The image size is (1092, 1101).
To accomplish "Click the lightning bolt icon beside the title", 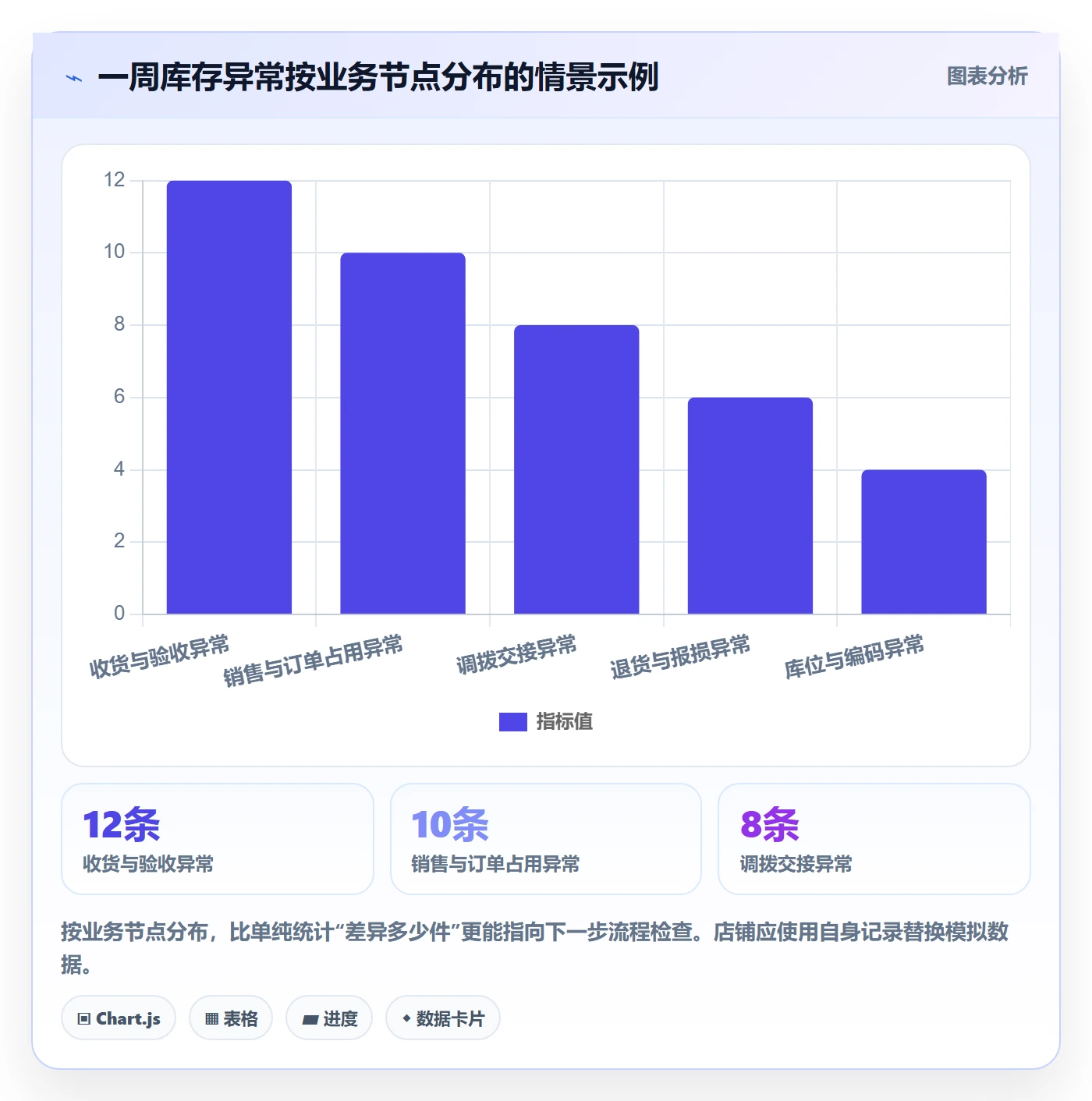I will coord(74,78).
